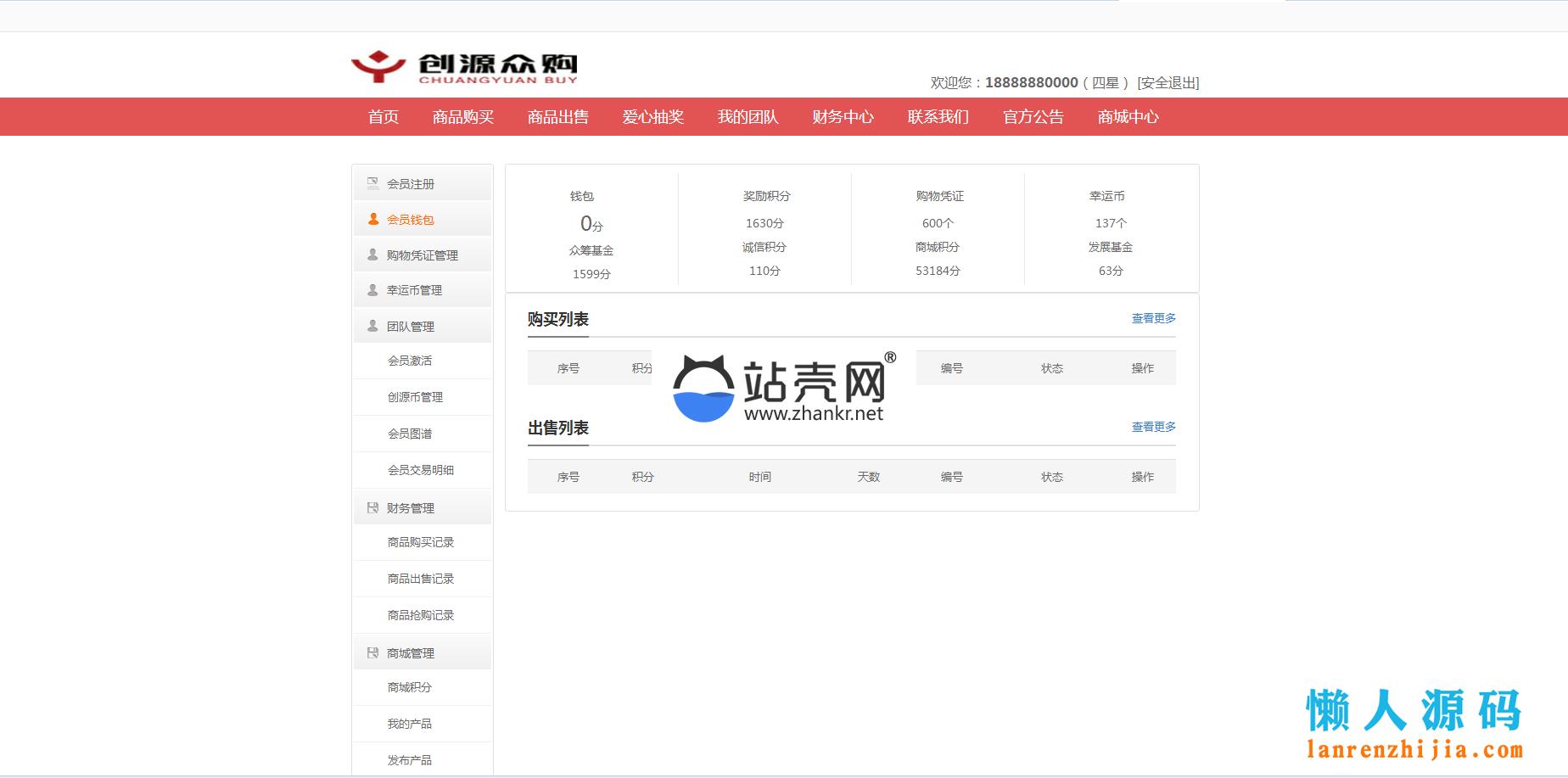This screenshot has height=778, width=1568.
Task: Open the 商品购买 navigation menu
Action: click(462, 117)
